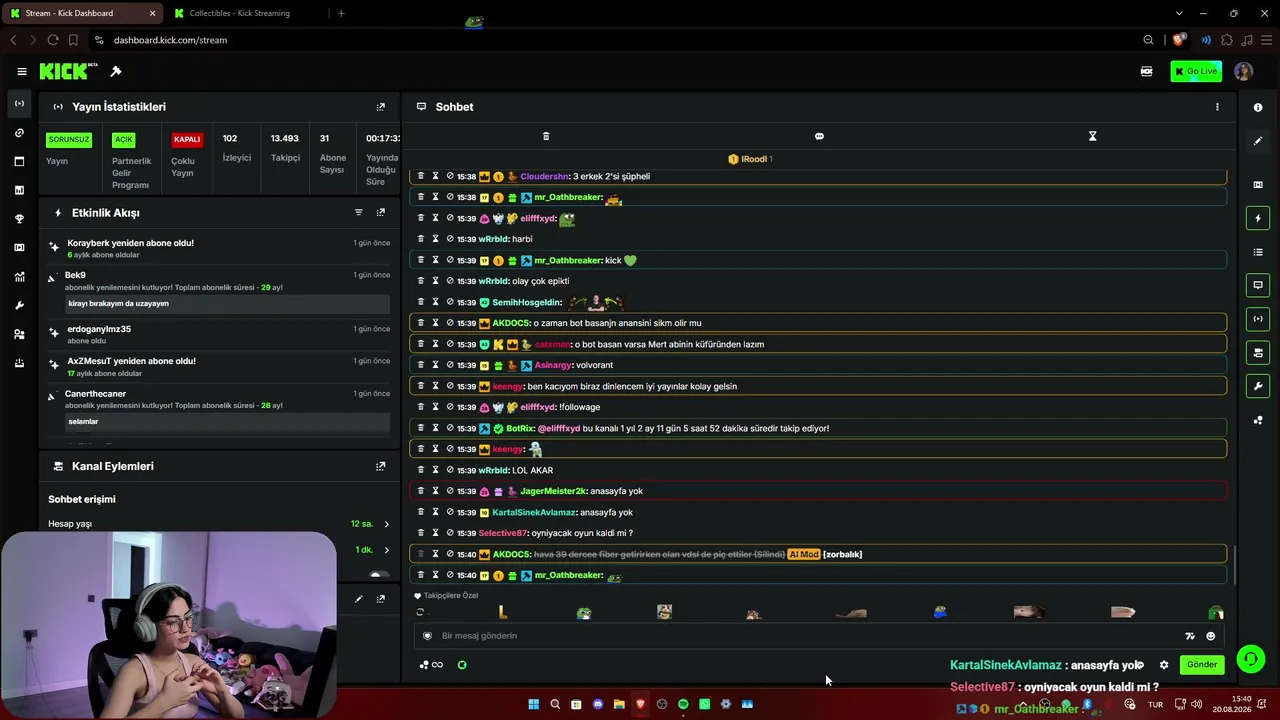This screenshot has height=720, width=1280.
Task: Click the green support headset button
Action: (1250, 659)
